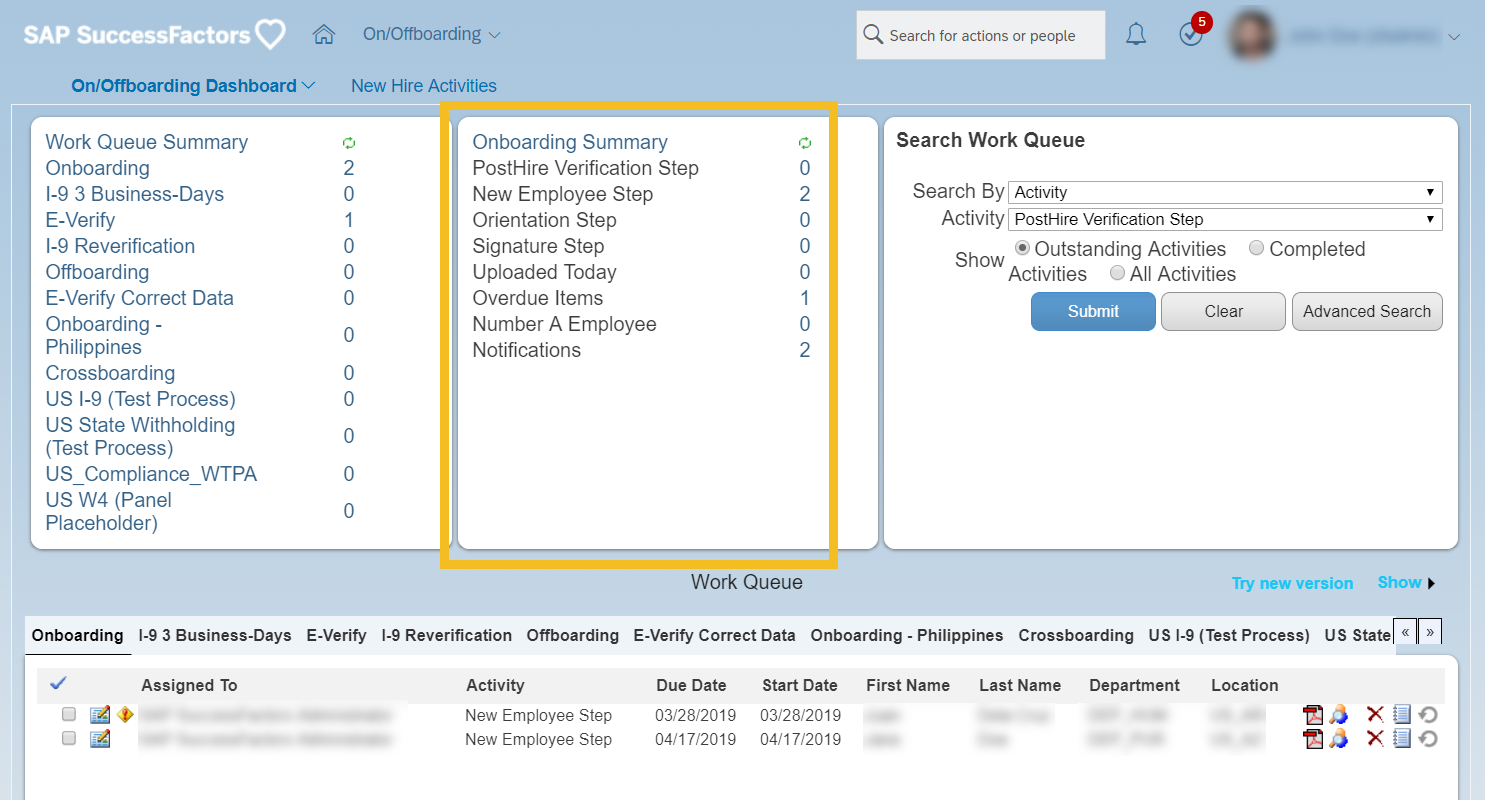Image resolution: width=1485 pixels, height=800 pixels.
Task: Open the Search By dropdown
Action: click(1225, 192)
